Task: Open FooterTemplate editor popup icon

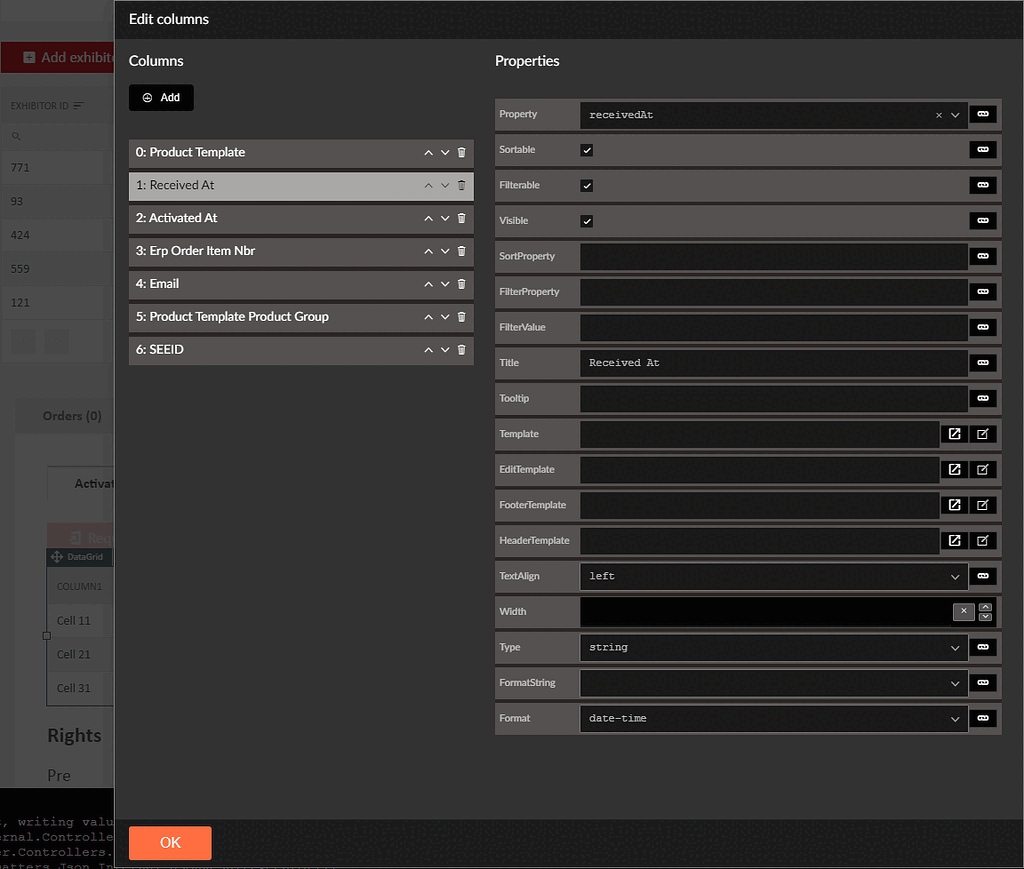Action: point(955,505)
